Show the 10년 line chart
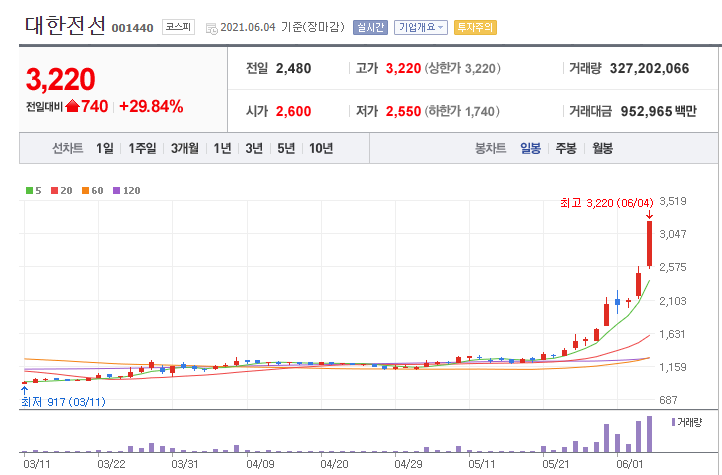Image resolution: width=722 pixels, height=475 pixels. [321, 148]
